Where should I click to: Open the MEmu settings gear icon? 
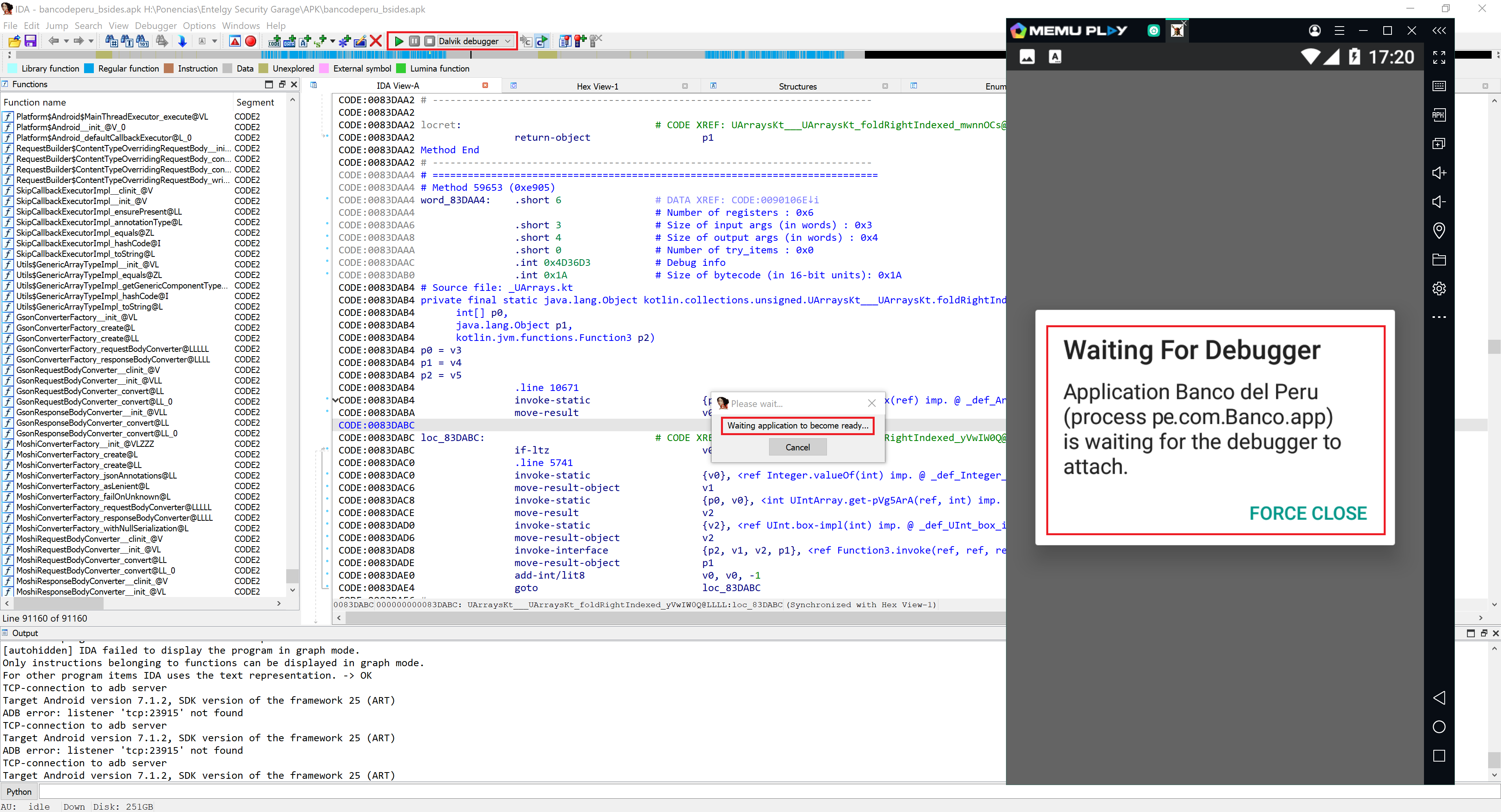tap(1439, 289)
